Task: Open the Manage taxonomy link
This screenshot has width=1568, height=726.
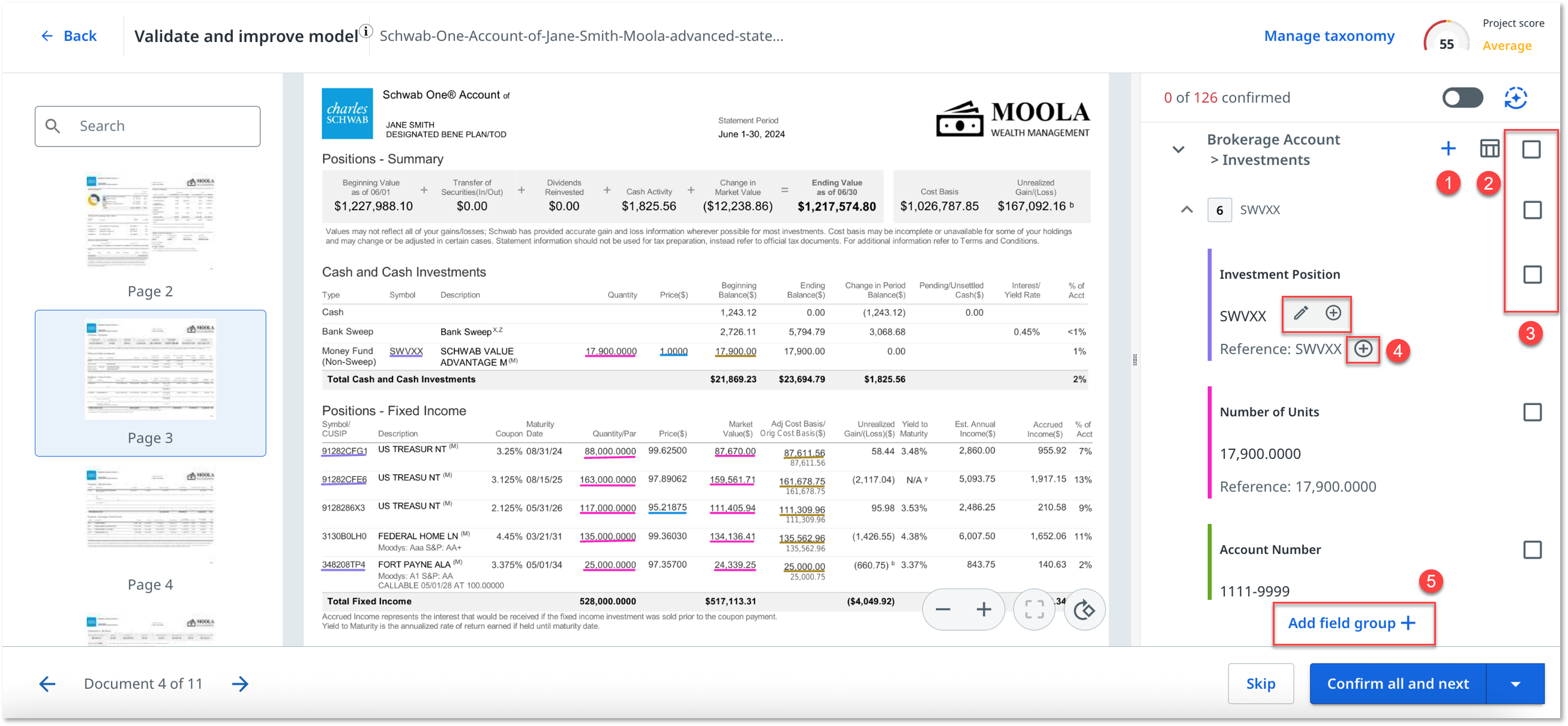Action: click(x=1329, y=37)
